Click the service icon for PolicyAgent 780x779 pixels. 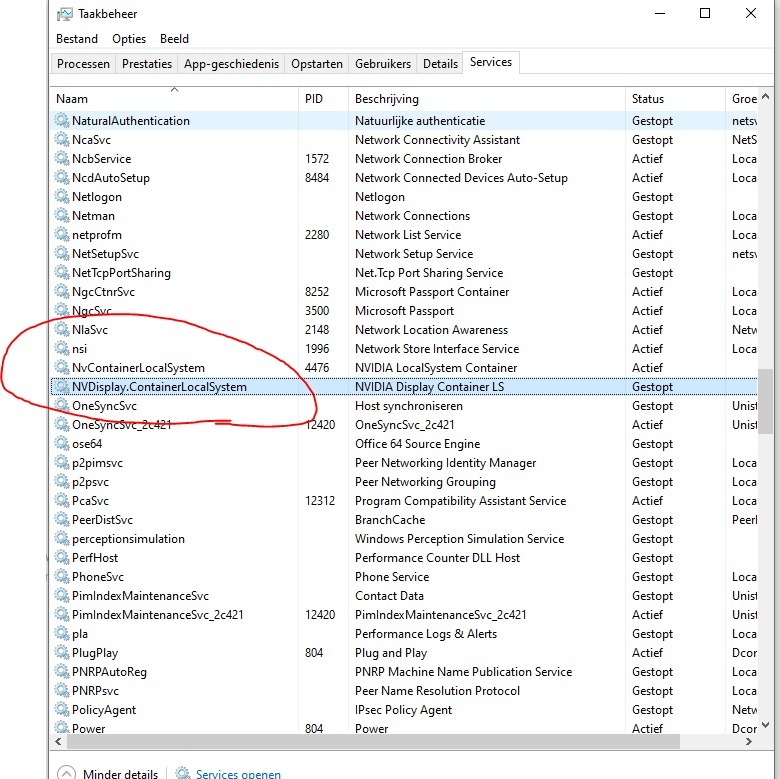62,709
